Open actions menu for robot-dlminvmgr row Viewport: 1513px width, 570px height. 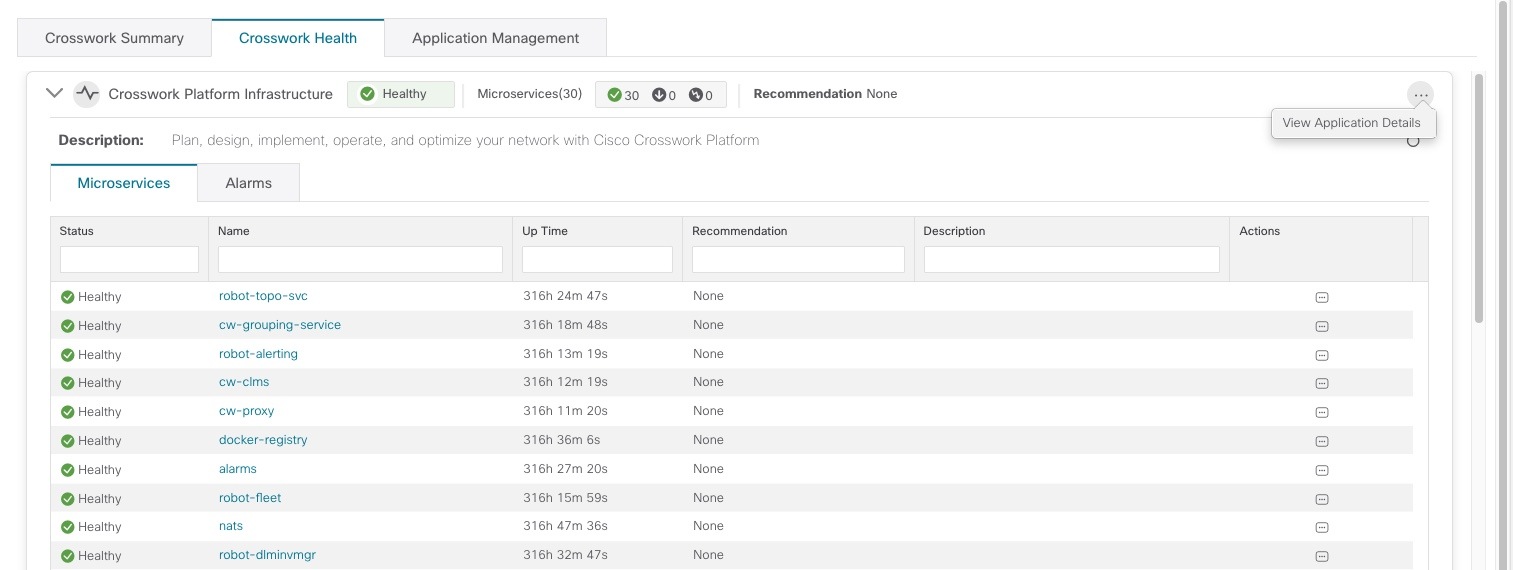coord(1321,556)
